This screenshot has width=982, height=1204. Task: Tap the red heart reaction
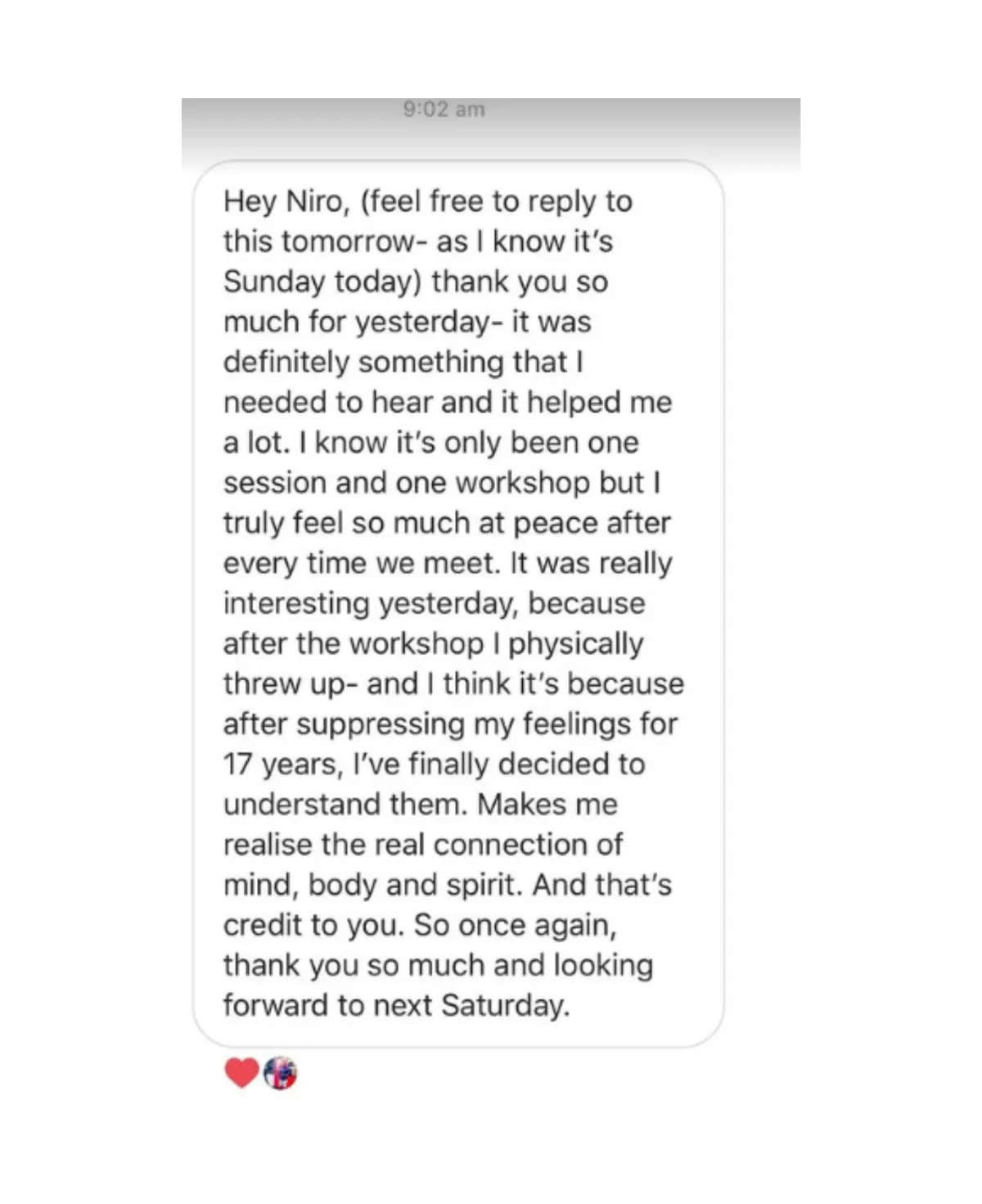click(242, 1072)
